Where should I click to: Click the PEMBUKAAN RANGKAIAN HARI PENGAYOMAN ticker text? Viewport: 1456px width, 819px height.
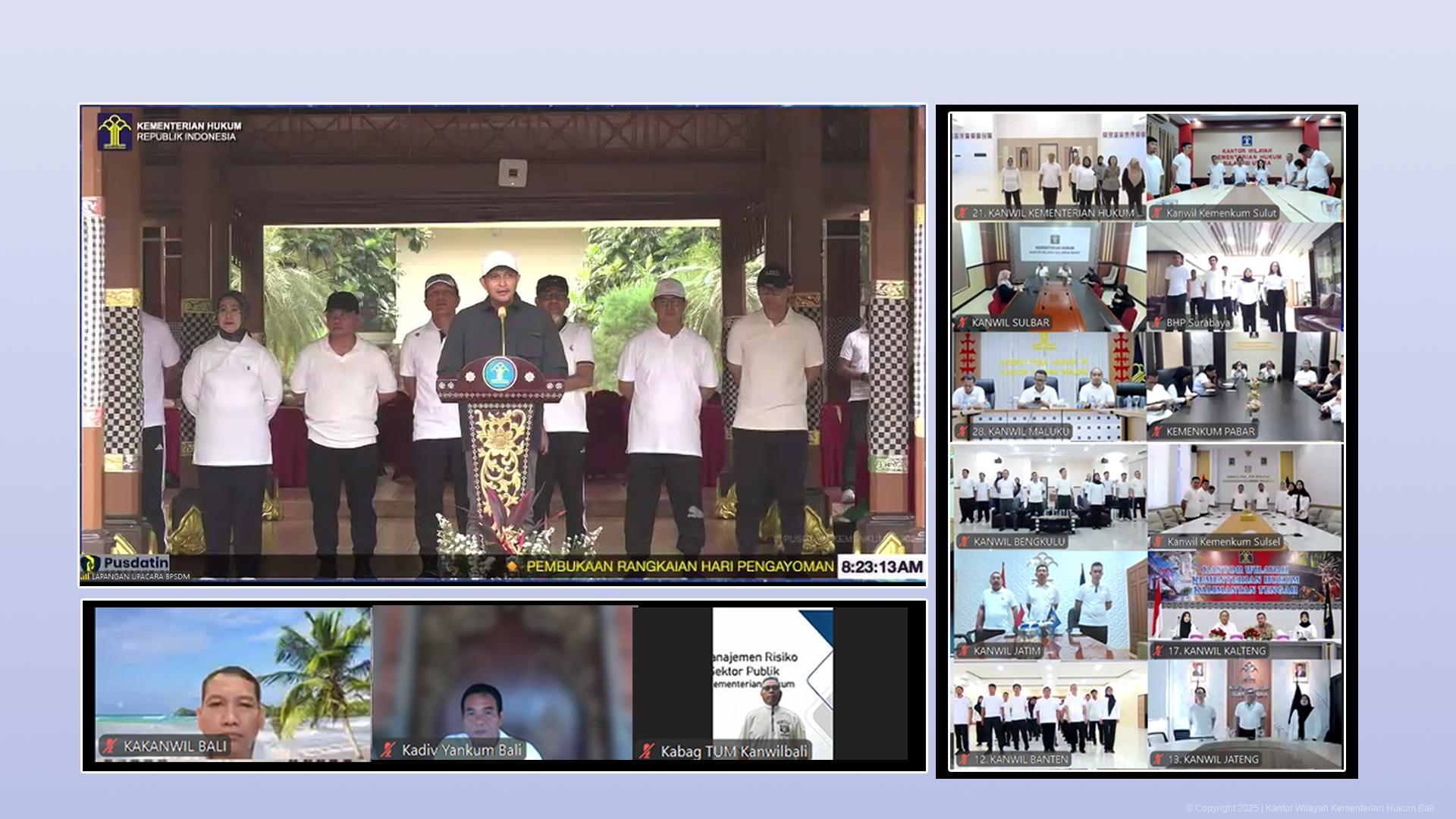coord(679,566)
